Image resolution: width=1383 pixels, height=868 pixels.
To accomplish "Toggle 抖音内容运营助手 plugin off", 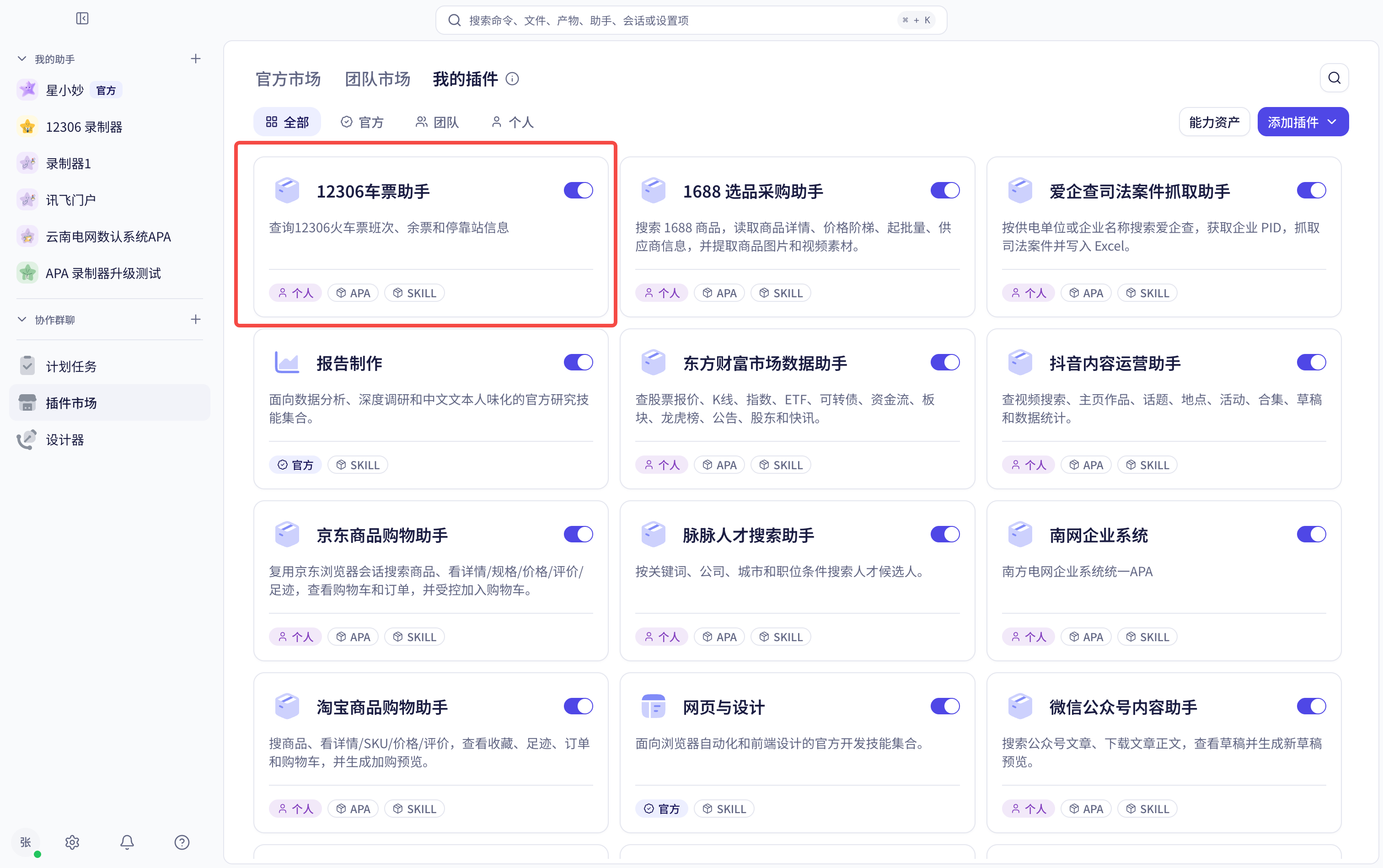I will coord(1311,362).
